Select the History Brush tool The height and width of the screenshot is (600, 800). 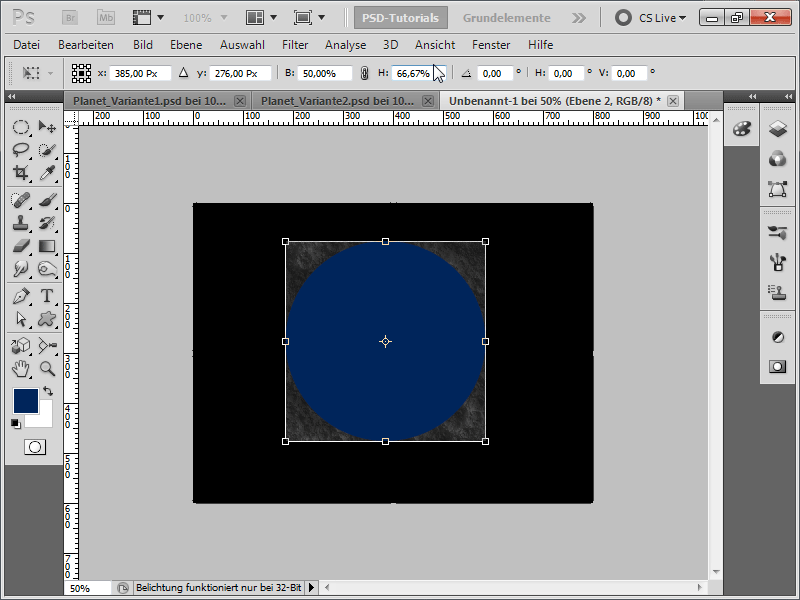click(x=47, y=223)
